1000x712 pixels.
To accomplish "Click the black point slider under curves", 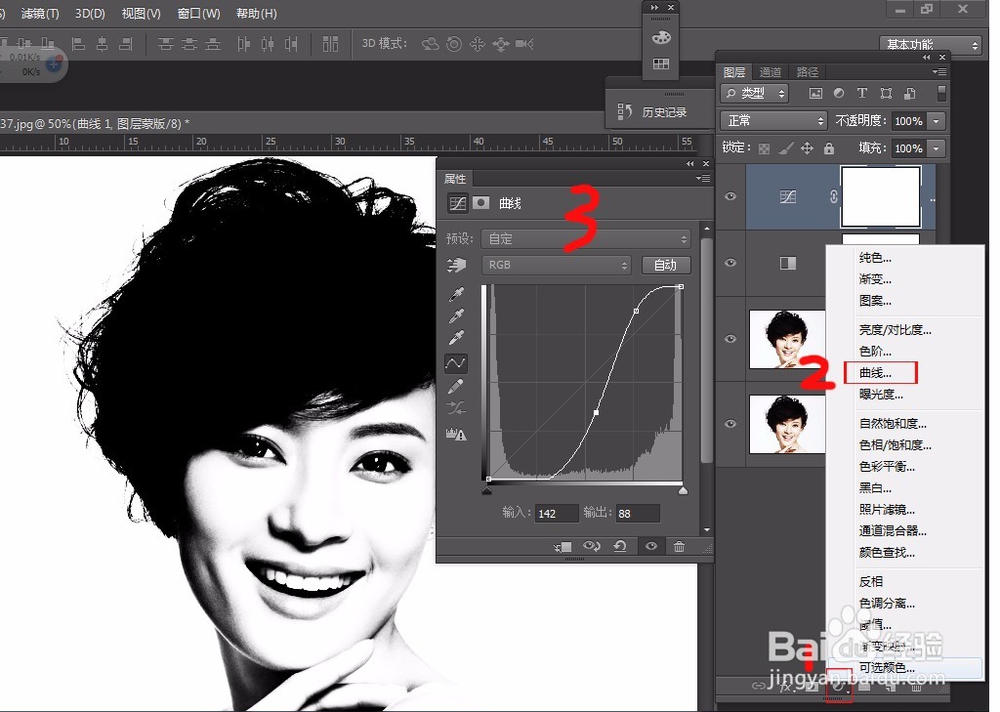I will (x=487, y=491).
